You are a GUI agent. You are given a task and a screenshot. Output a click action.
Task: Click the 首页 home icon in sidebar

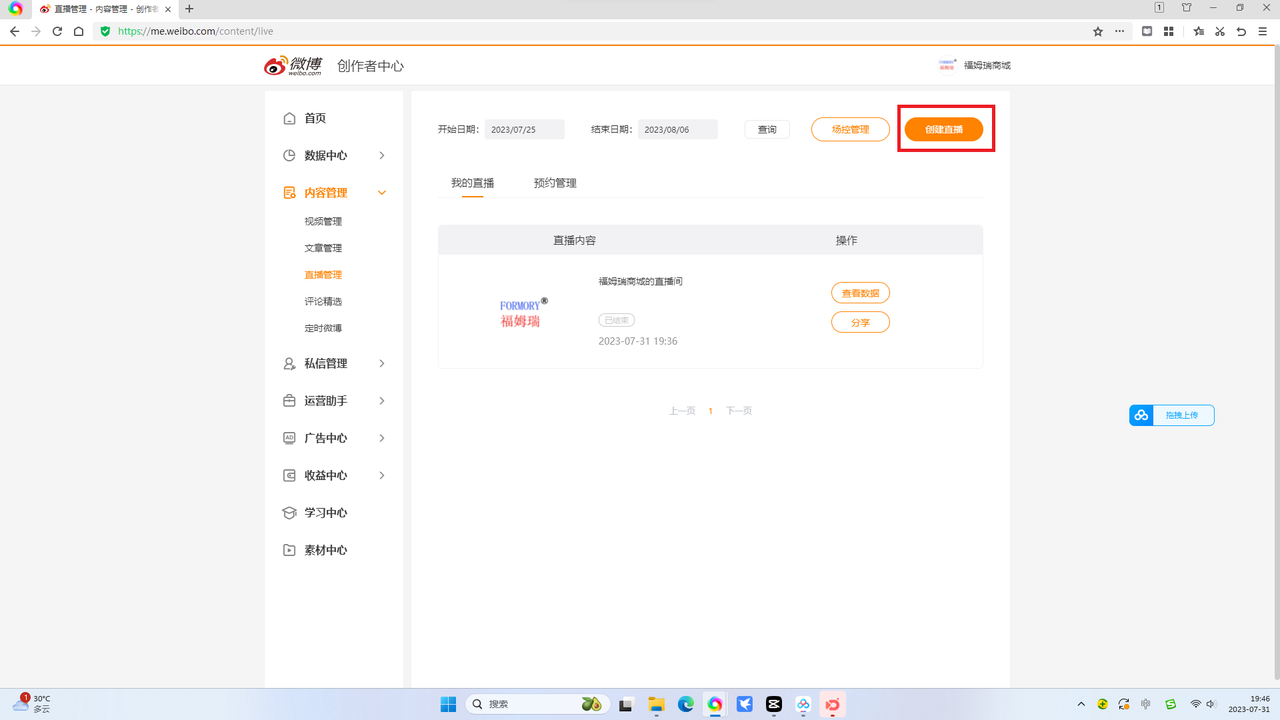290,118
